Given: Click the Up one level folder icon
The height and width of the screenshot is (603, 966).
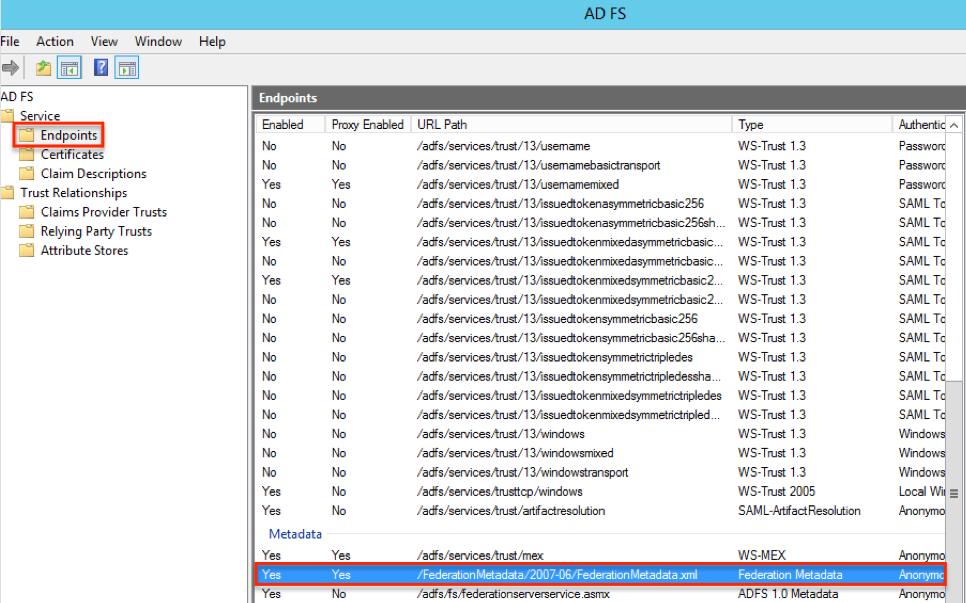Looking at the screenshot, I should [43, 68].
